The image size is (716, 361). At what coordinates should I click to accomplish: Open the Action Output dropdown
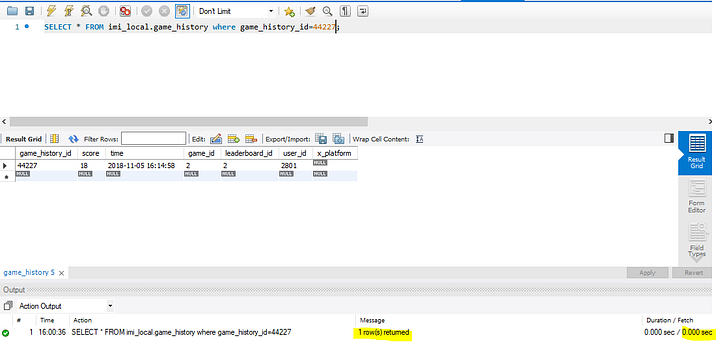click(x=65, y=306)
